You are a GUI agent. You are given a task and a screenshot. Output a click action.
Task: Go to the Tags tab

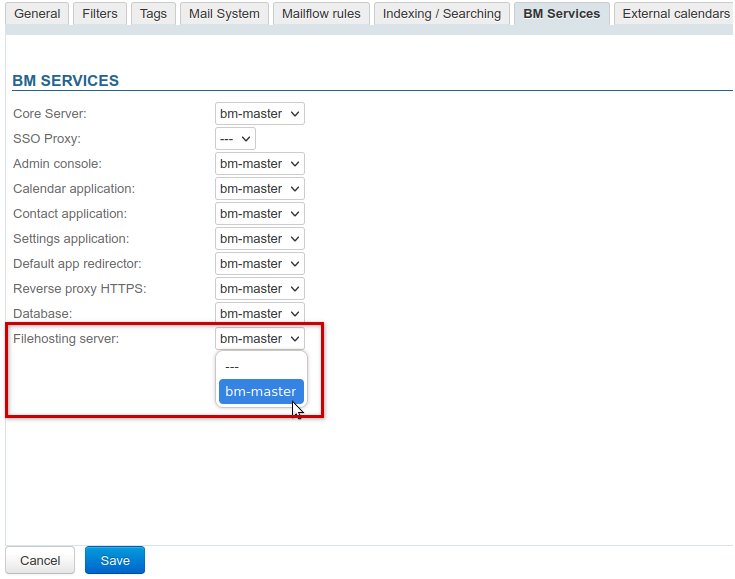tap(153, 14)
